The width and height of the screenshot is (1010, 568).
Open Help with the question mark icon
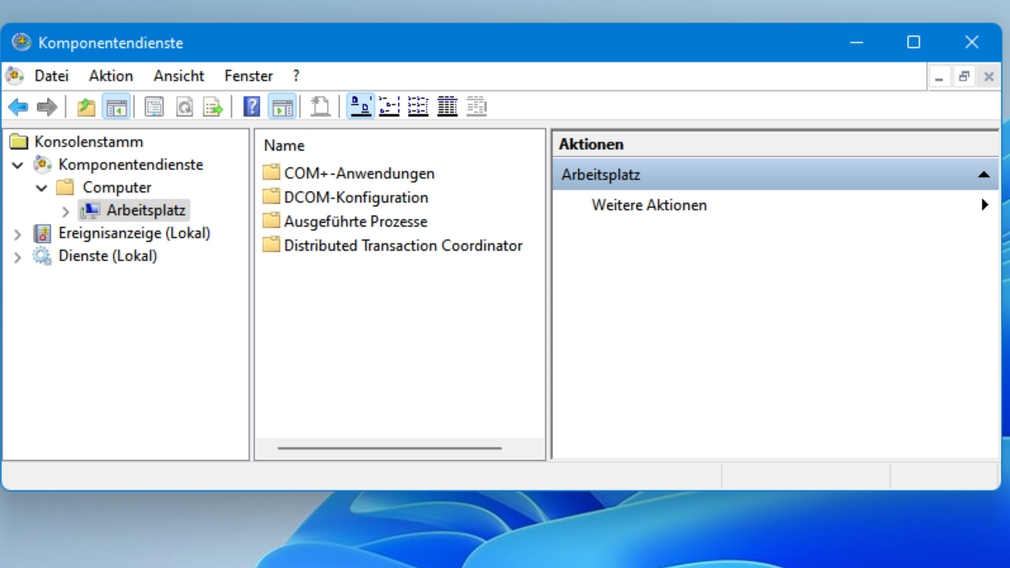tap(252, 107)
